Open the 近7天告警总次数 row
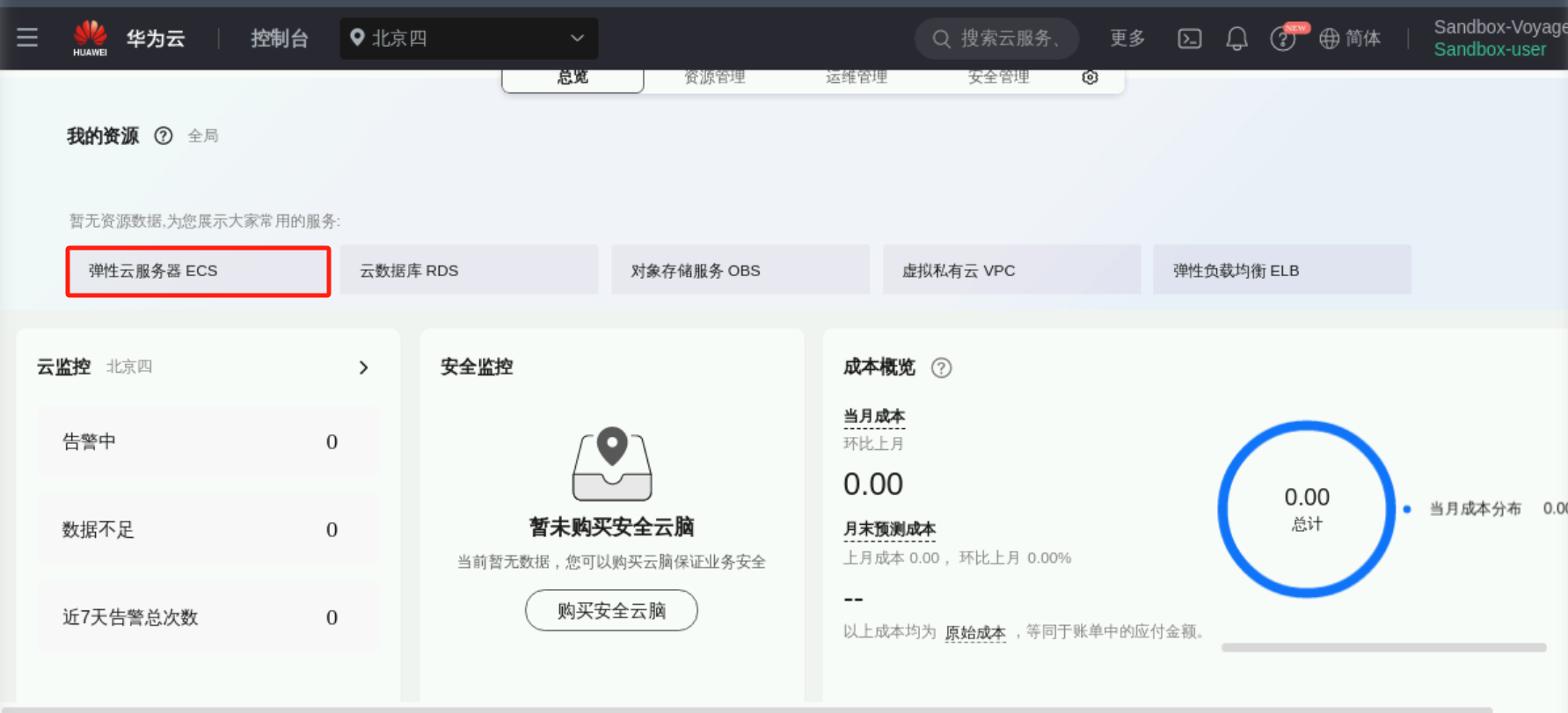The image size is (1568, 713). tap(208, 617)
